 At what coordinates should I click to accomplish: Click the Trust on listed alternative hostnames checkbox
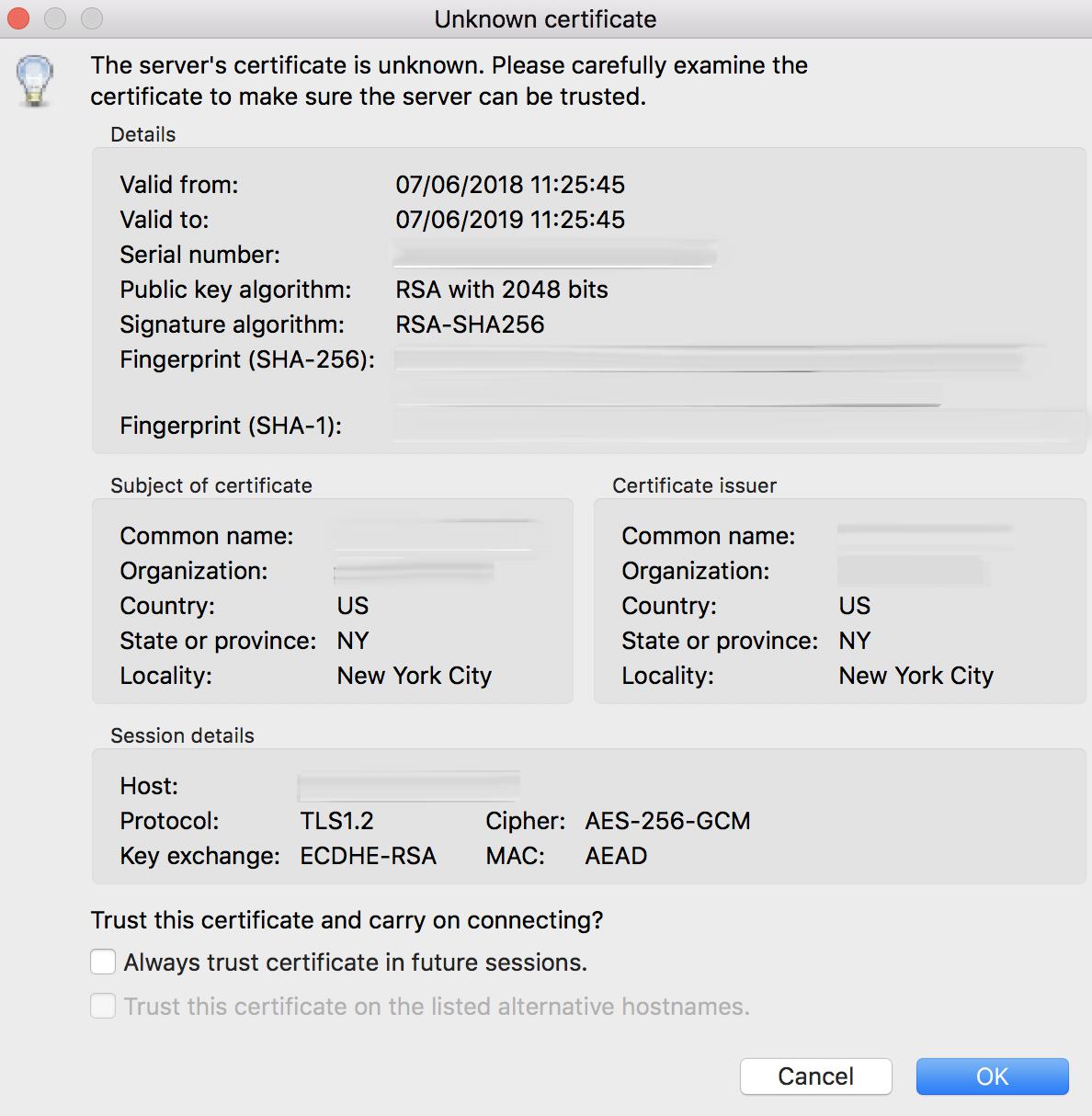pyautogui.click(x=103, y=1006)
